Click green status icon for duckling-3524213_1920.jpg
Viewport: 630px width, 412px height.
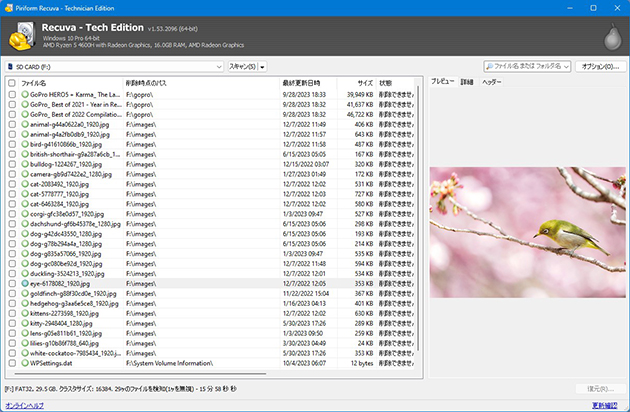(25, 273)
